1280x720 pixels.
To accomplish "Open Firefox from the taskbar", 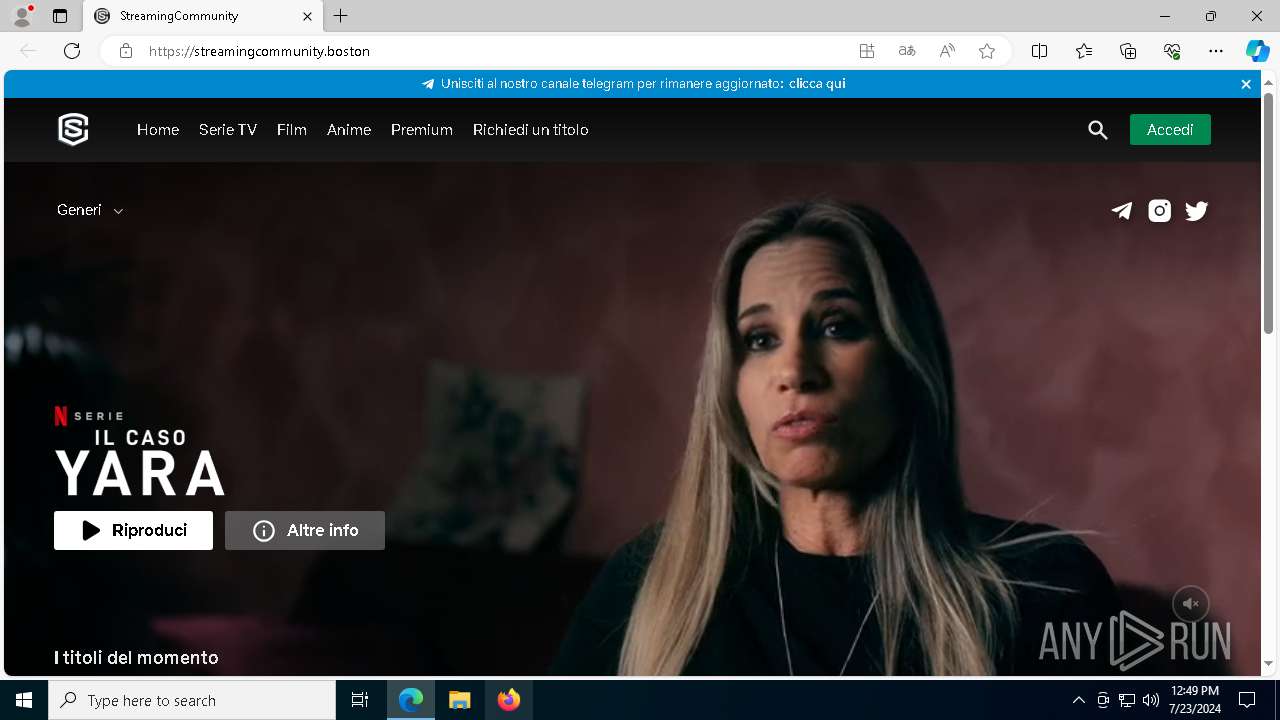I will tap(508, 700).
